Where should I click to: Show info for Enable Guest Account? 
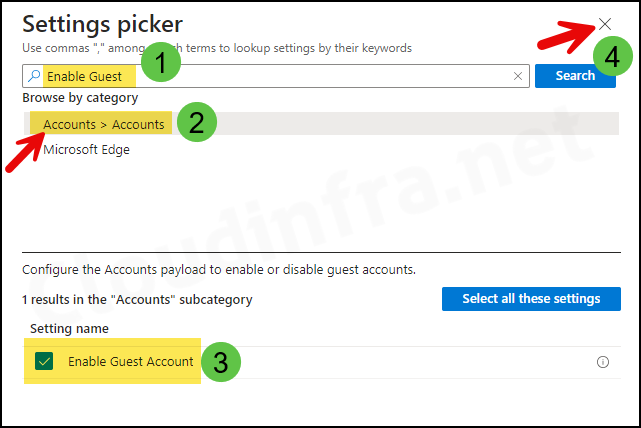pyautogui.click(x=603, y=362)
